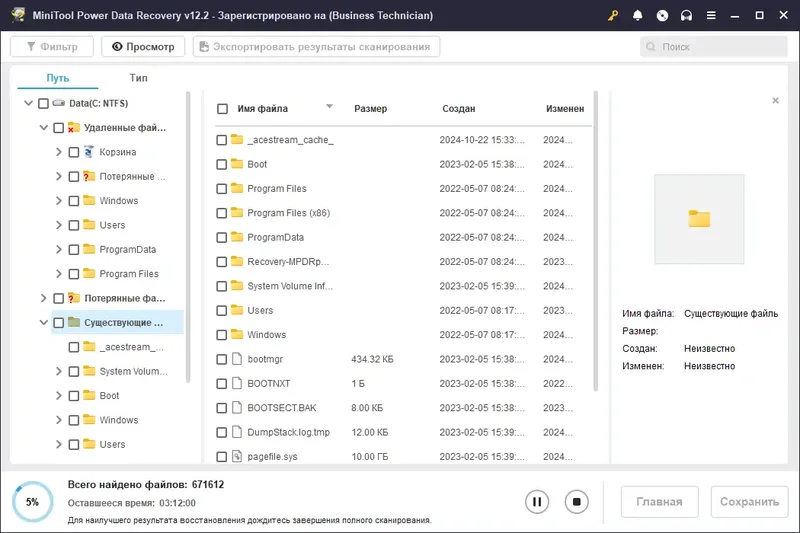The width and height of the screenshot is (800, 533).
Task: Expand the ProgramData tree node
Action: point(59,249)
